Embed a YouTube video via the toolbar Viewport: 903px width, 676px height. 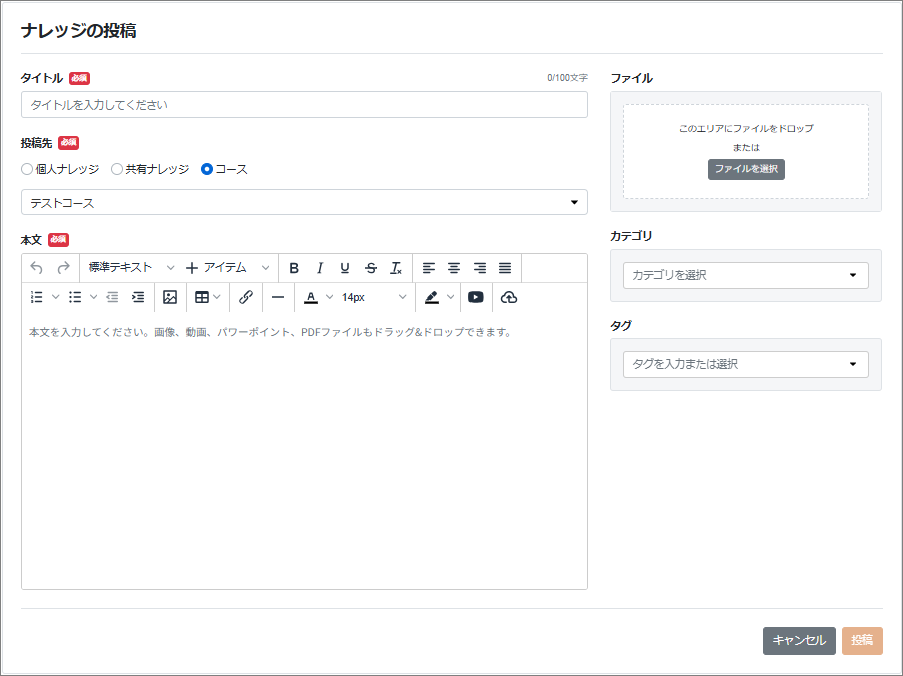(x=476, y=297)
